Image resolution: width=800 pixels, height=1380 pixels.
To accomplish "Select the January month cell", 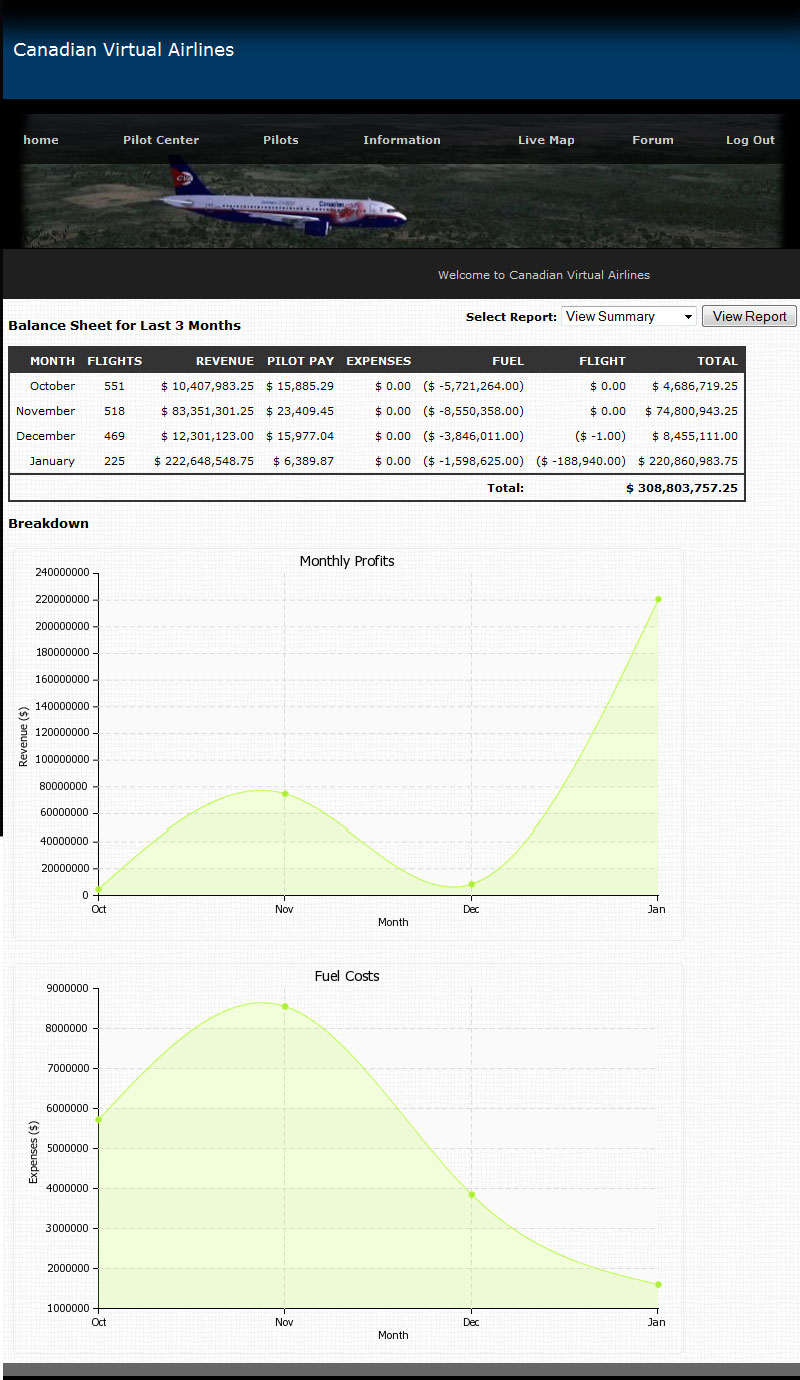I will point(50,461).
